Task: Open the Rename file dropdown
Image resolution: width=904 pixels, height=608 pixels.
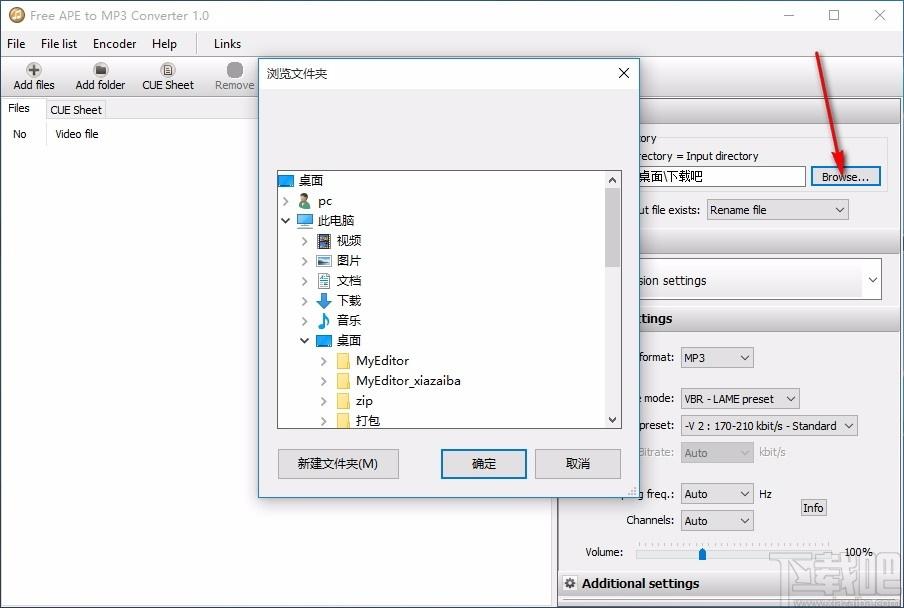Action: (x=778, y=210)
